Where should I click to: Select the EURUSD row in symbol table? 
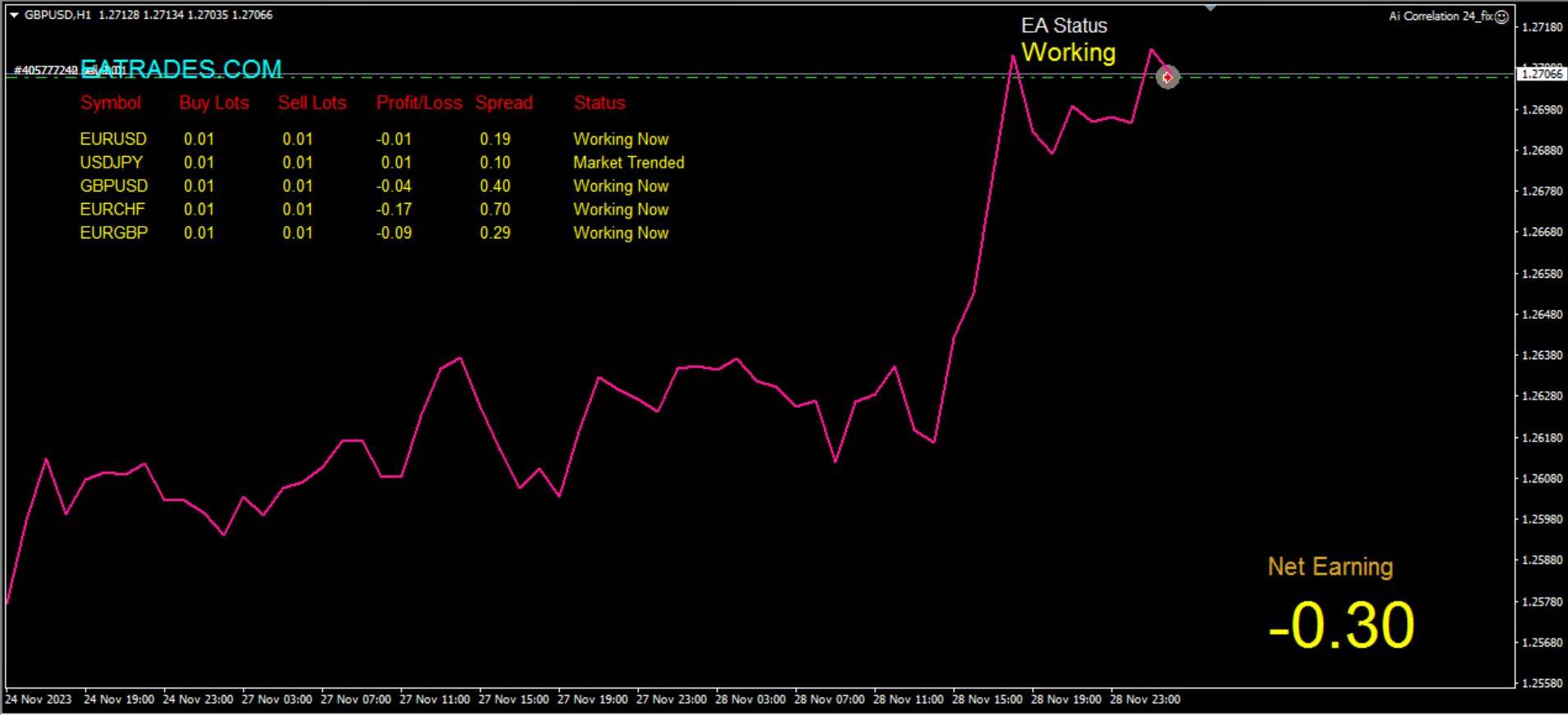tap(113, 139)
